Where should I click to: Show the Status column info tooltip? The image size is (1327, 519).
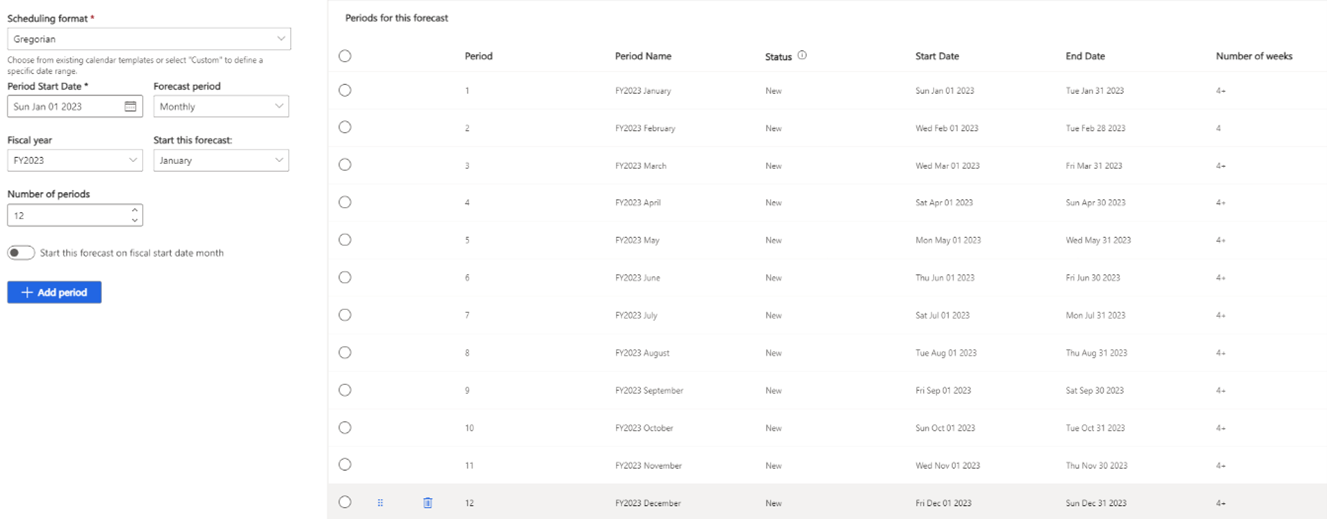[x=802, y=56]
